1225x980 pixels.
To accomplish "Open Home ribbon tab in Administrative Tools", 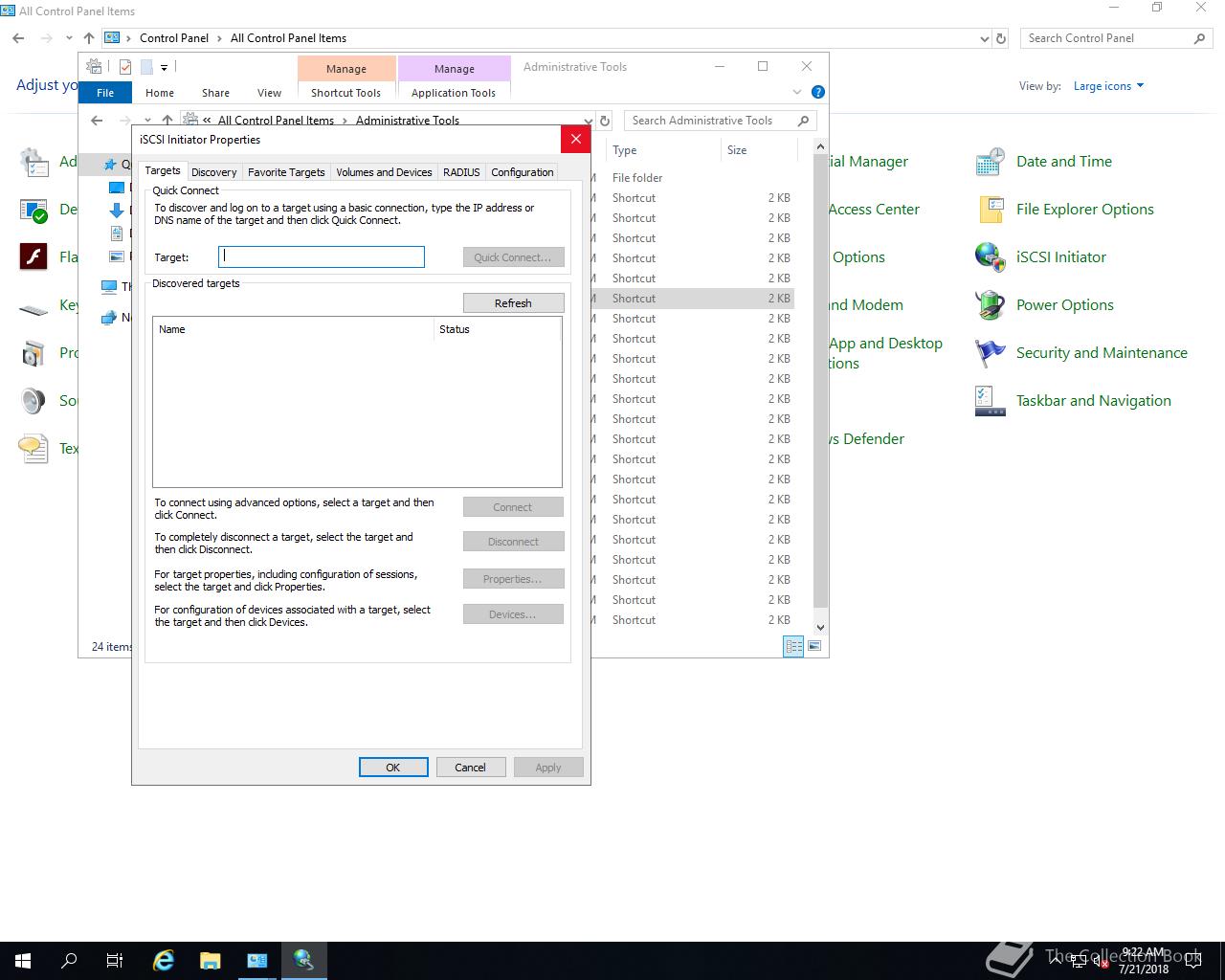I will pyautogui.click(x=160, y=93).
